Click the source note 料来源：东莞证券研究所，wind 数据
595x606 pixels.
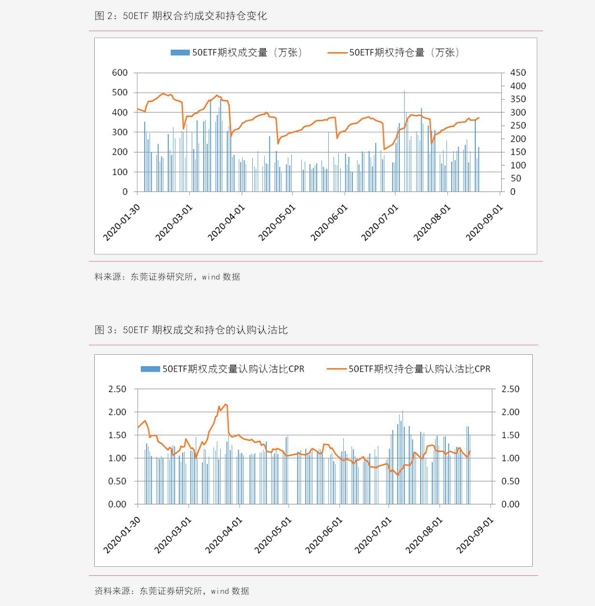[x=167, y=277]
